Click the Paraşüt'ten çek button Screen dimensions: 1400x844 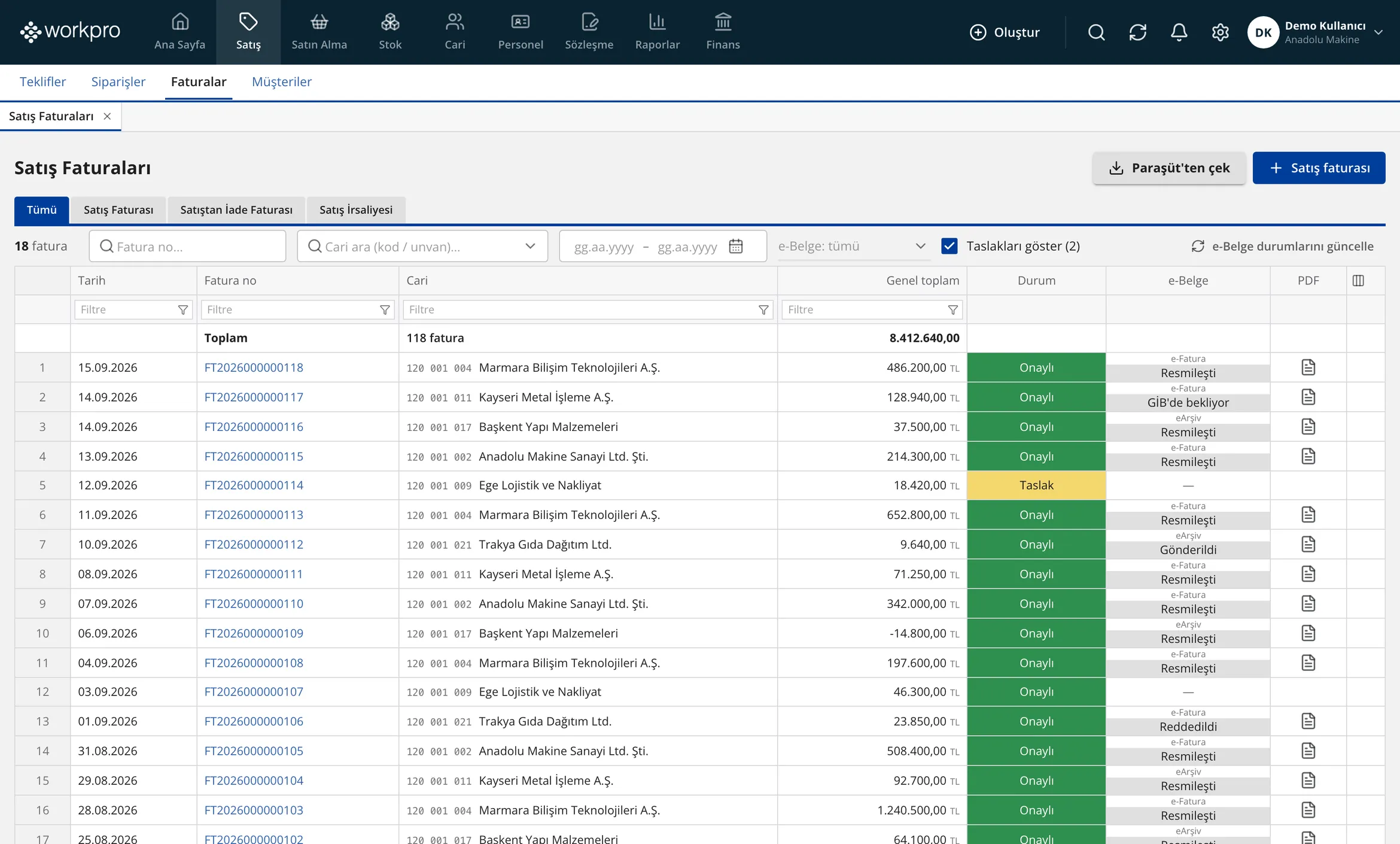point(1169,168)
